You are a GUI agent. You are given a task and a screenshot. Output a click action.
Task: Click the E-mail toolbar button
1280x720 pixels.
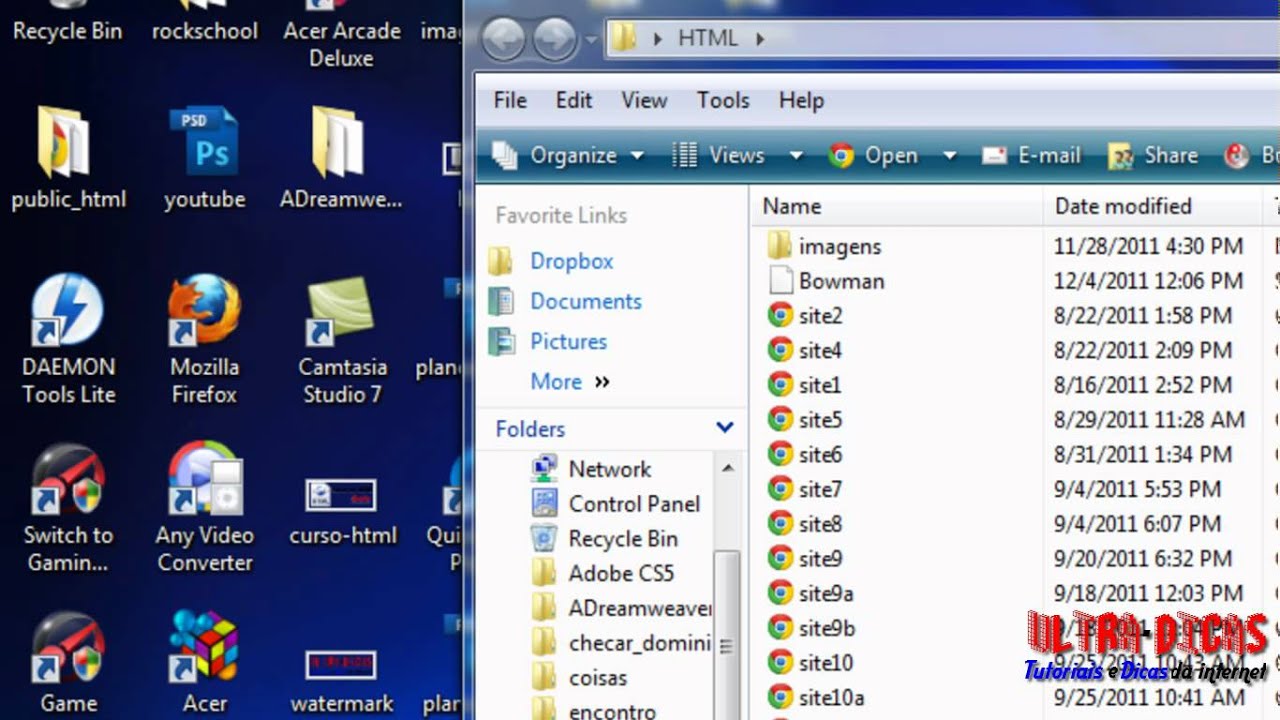click(x=1032, y=155)
